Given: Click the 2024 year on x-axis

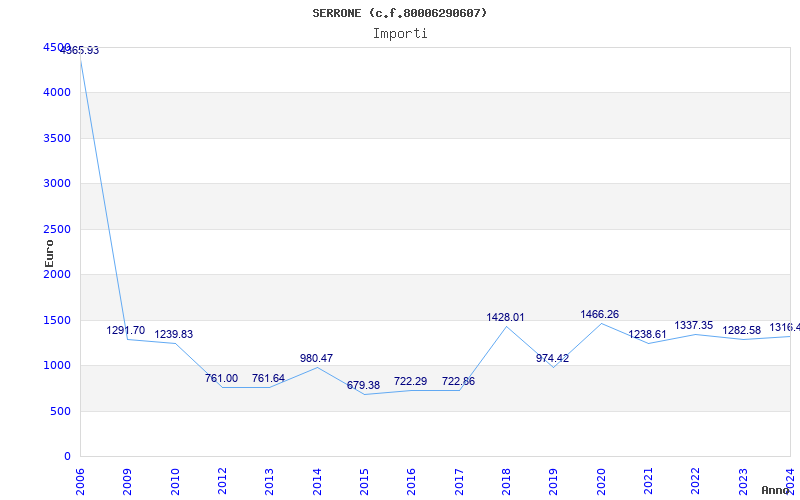Looking at the screenshot, I should pos(790,479).
